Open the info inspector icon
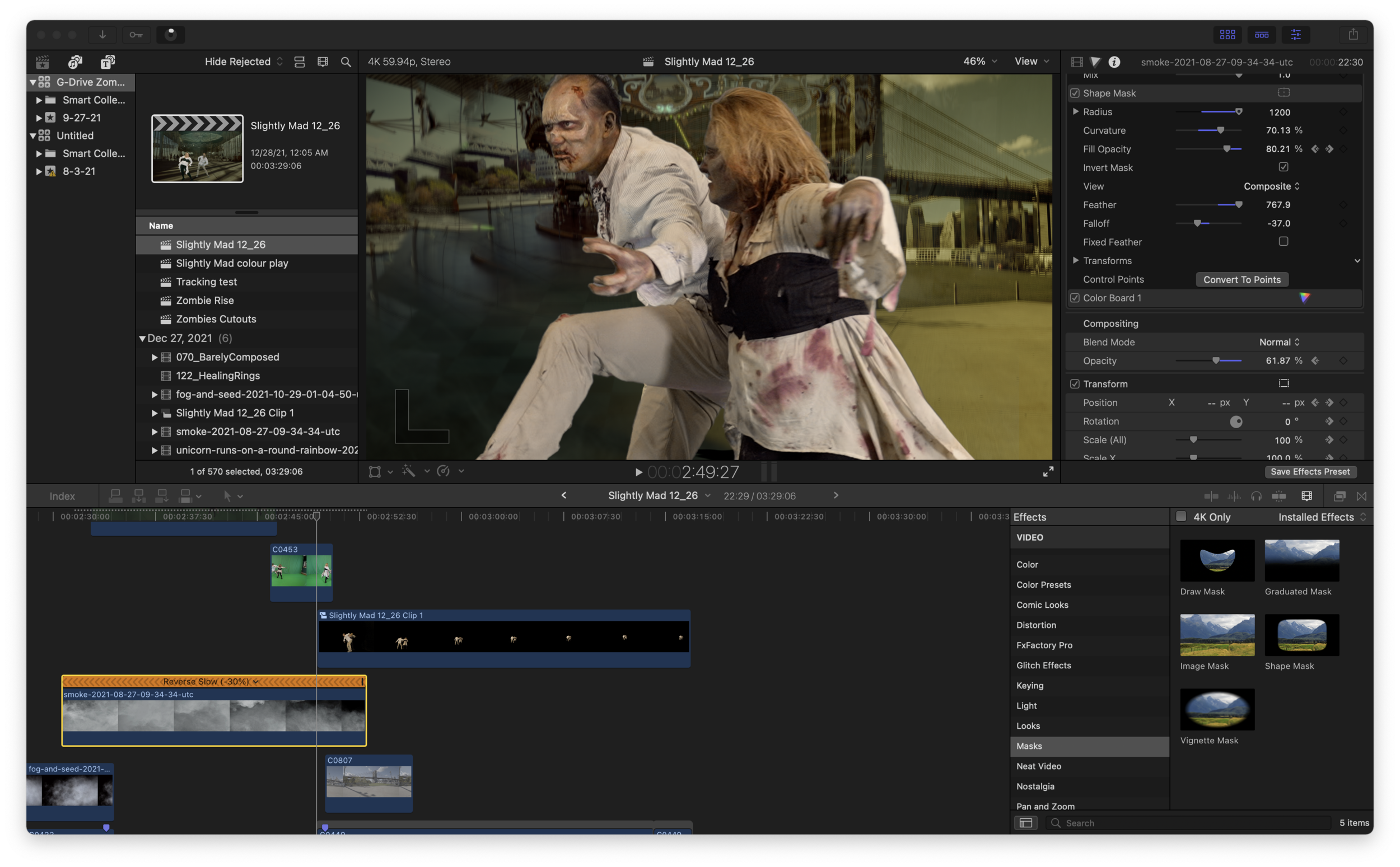Screen dimensions: 1400x867 (x=1114, y=62)
